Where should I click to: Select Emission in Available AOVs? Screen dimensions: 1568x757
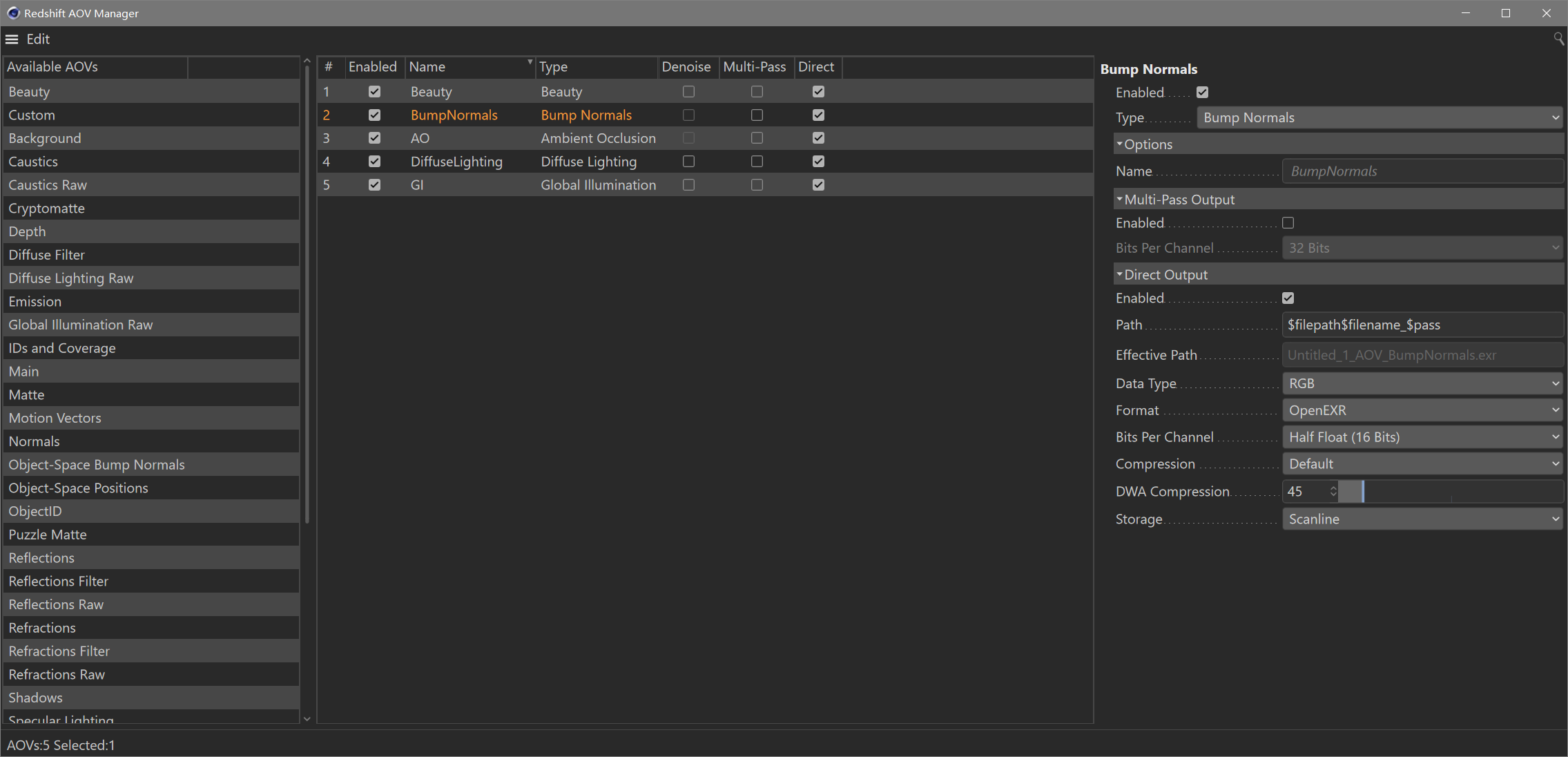(x=151, y=302)
